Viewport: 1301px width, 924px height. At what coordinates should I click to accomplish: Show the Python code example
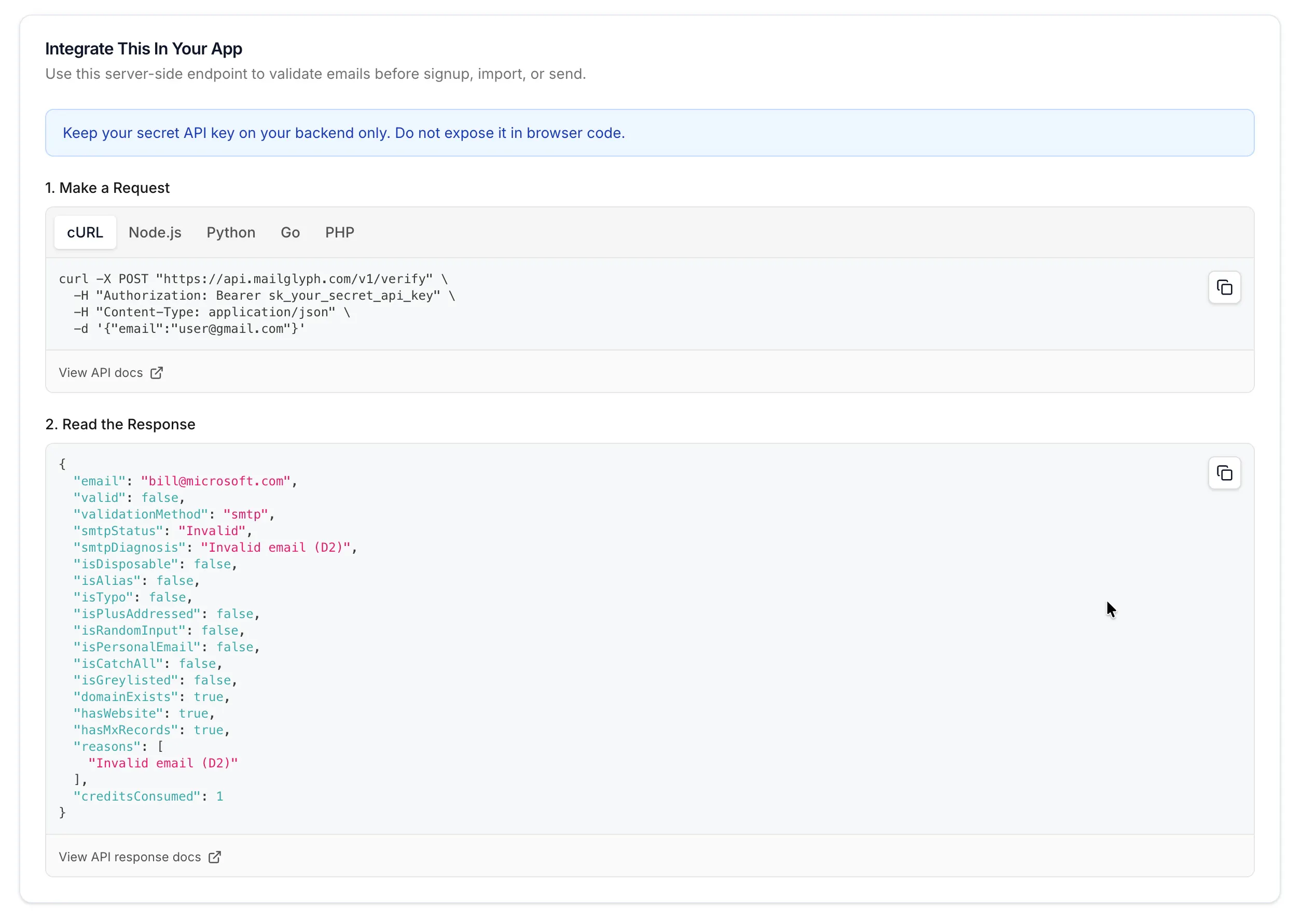(x=231, y=232)
